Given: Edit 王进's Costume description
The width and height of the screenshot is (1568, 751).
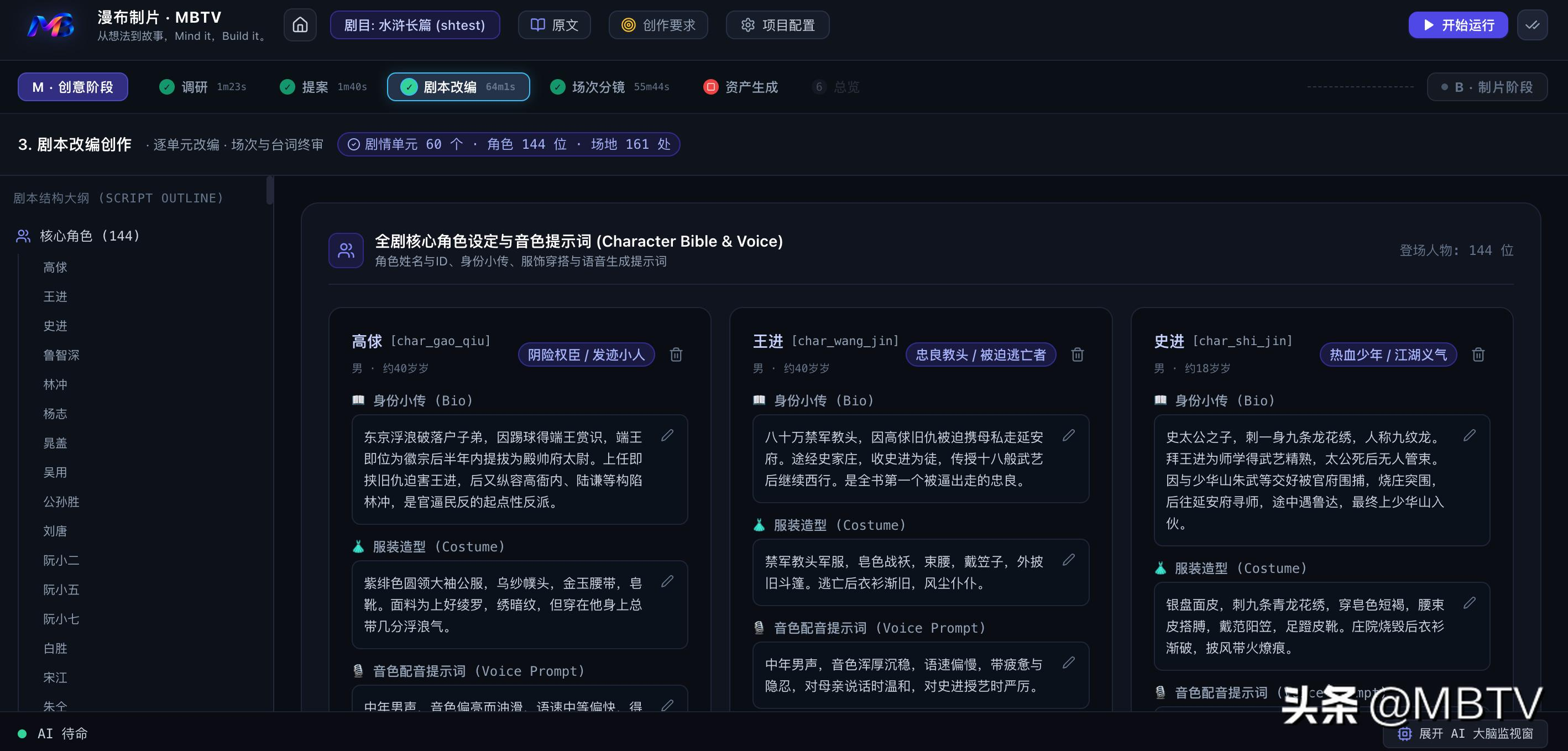Looking at the screenshot, I should (1068, 559).
